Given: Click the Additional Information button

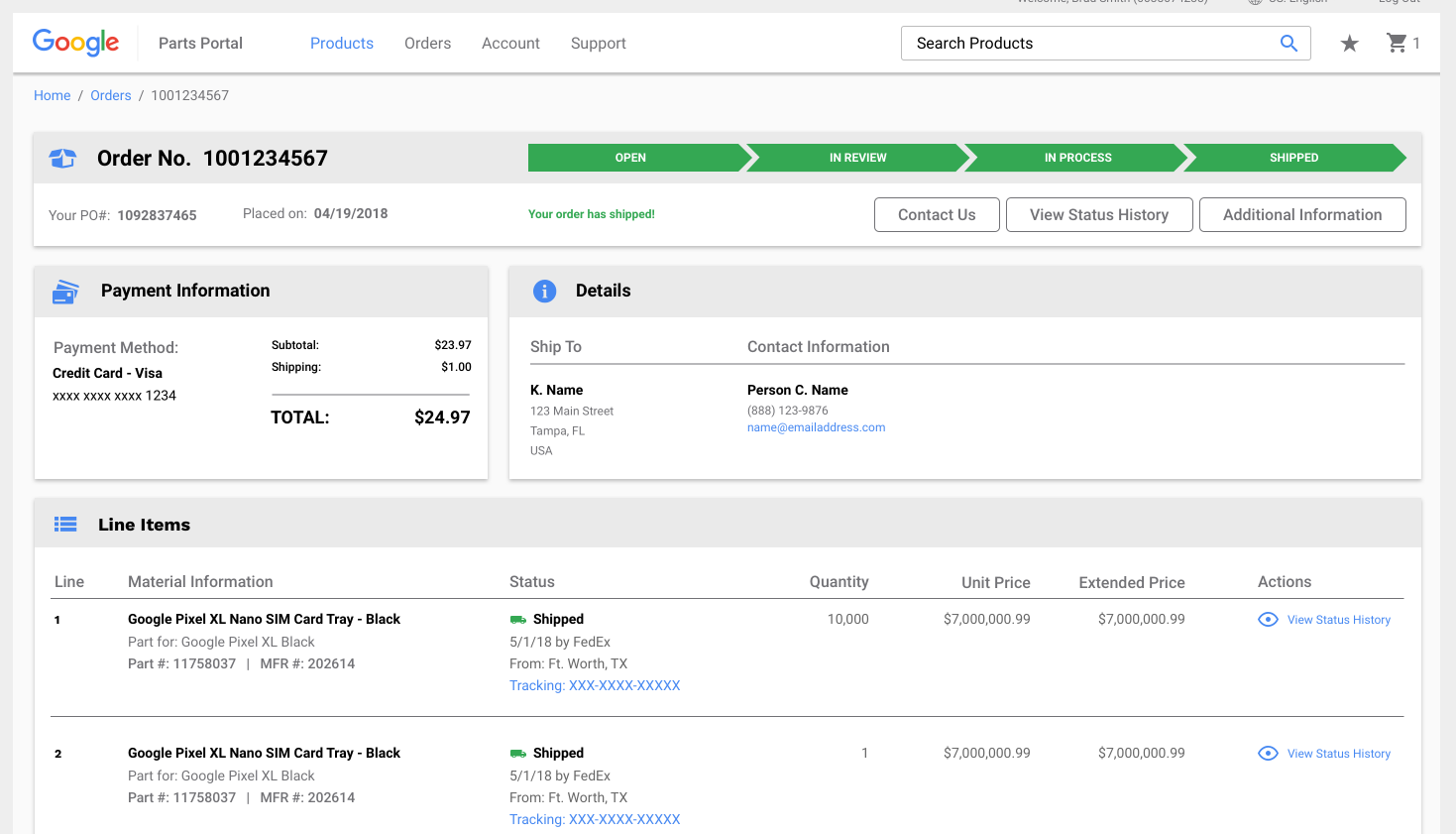Looking at the screenshot, I should [1302, 215].
